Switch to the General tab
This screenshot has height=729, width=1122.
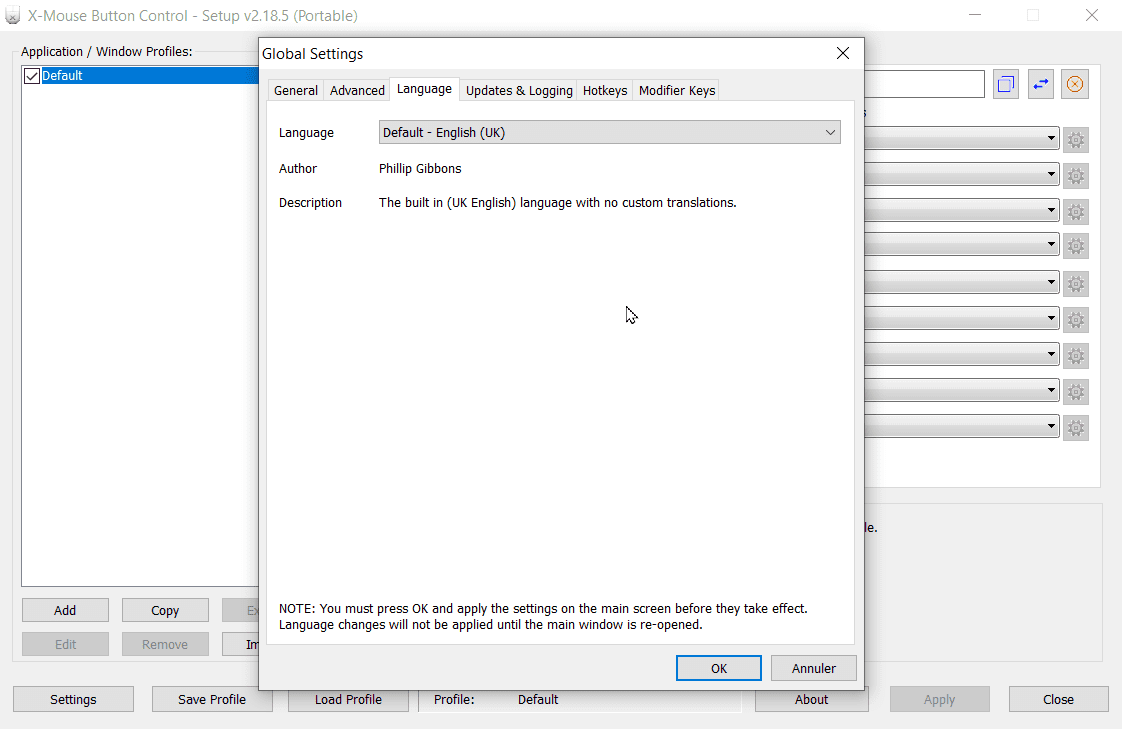[x=296, y=90]
